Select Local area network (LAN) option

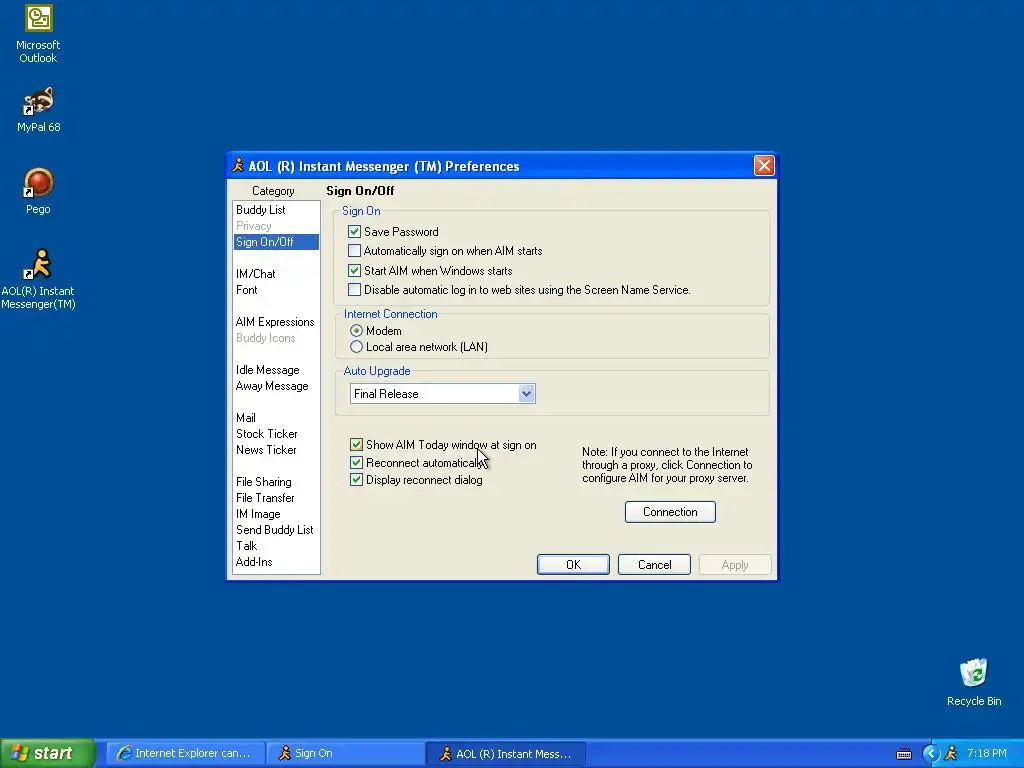pos(356,347)
